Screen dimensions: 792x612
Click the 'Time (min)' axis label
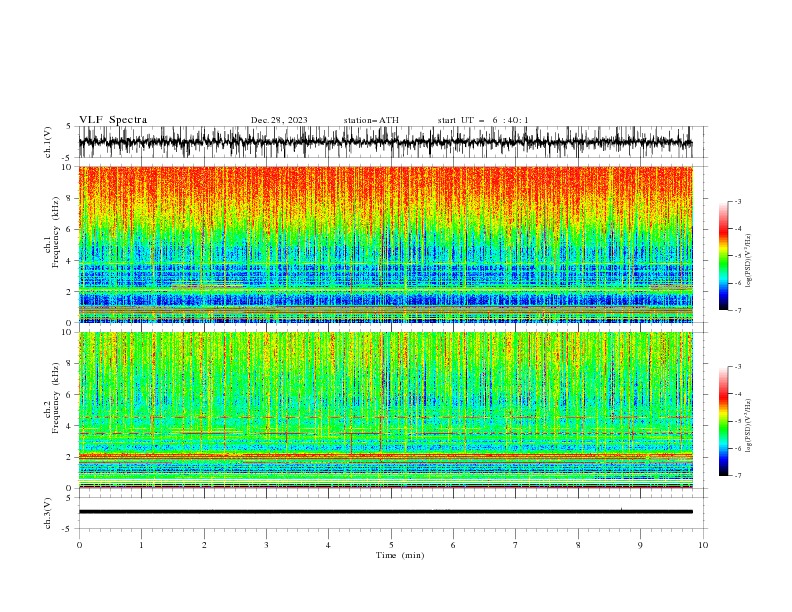coord(400,555)
